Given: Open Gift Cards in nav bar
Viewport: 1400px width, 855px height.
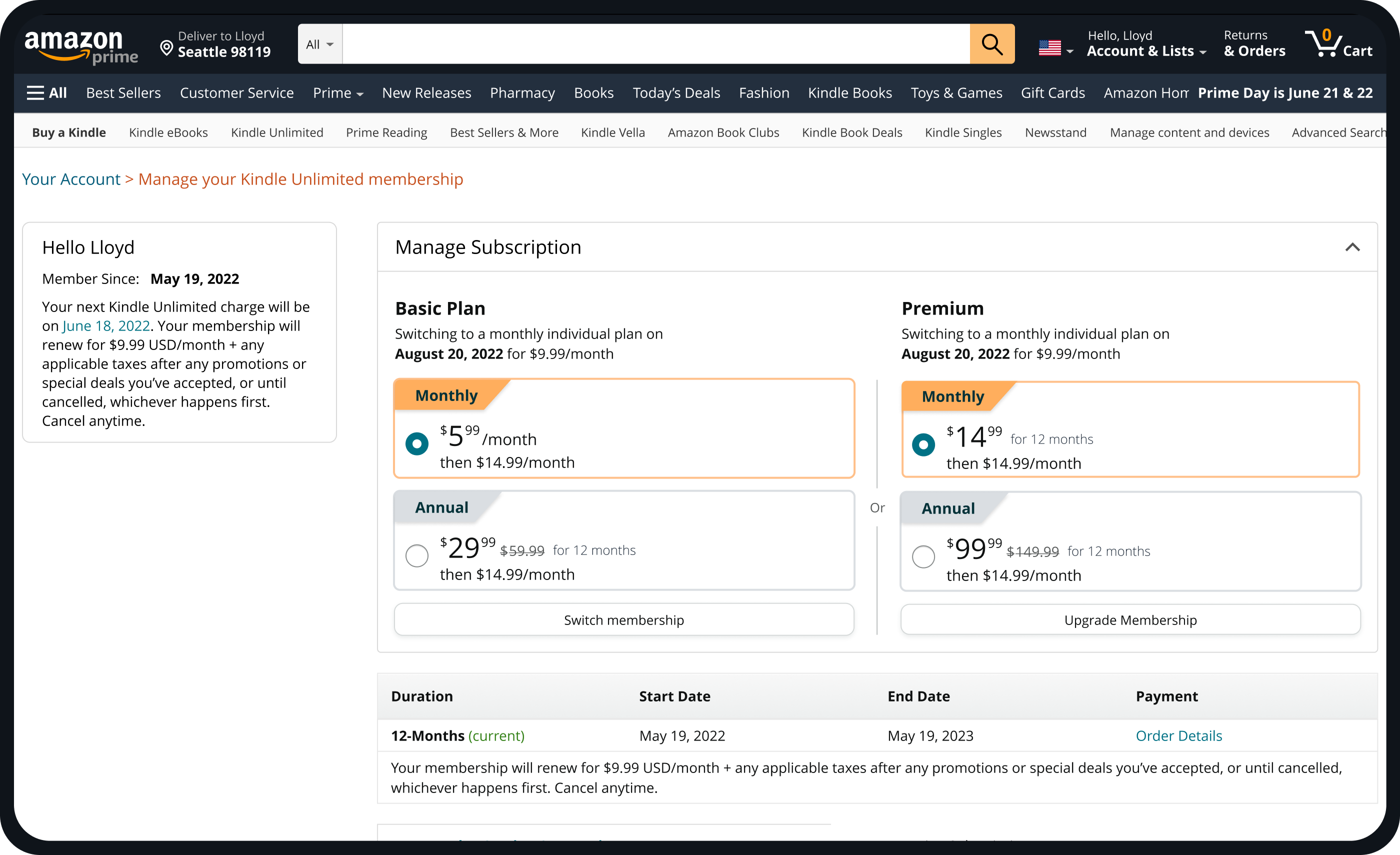Looking at the screenshot, I should tap(1052, 92).
